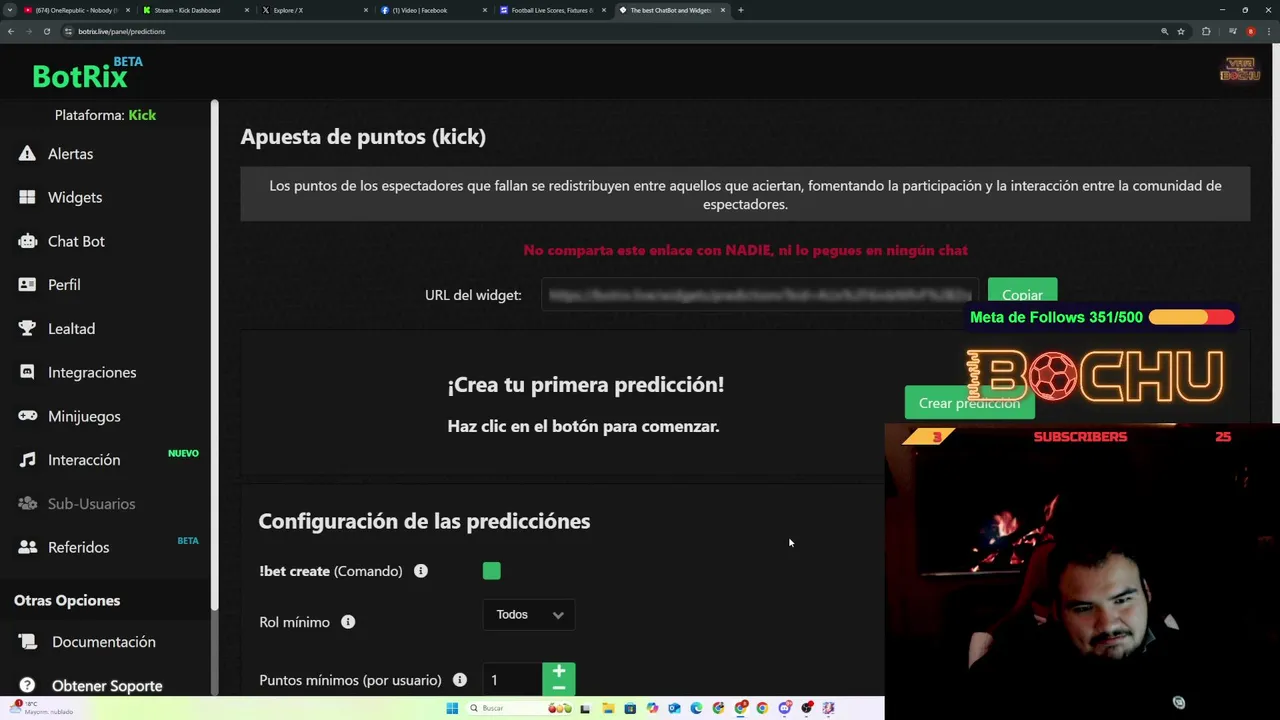
Task: Click the Widgets grid icon
Action: 27,197
